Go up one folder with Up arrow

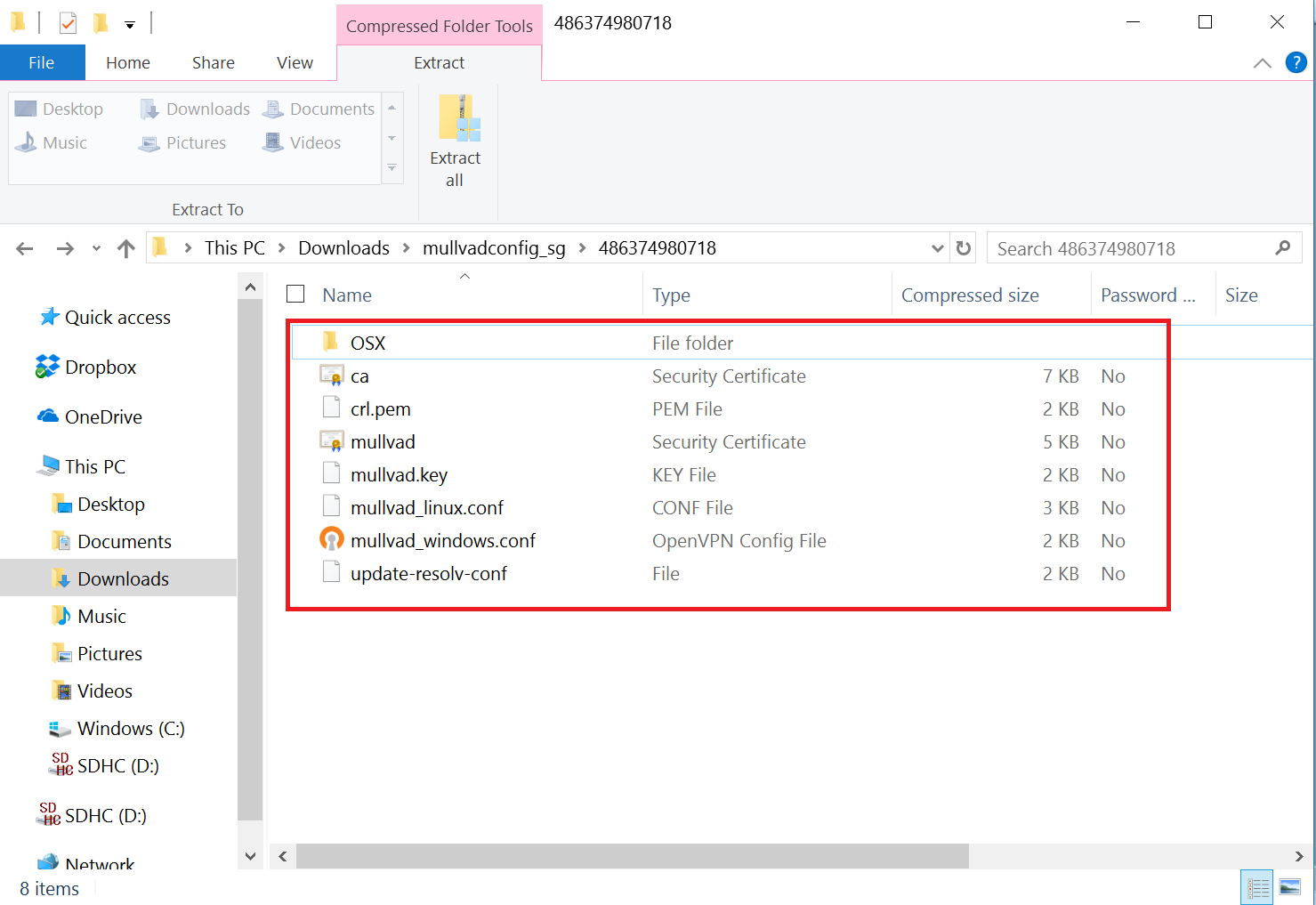pyautogui.click(x=126, y=248)
